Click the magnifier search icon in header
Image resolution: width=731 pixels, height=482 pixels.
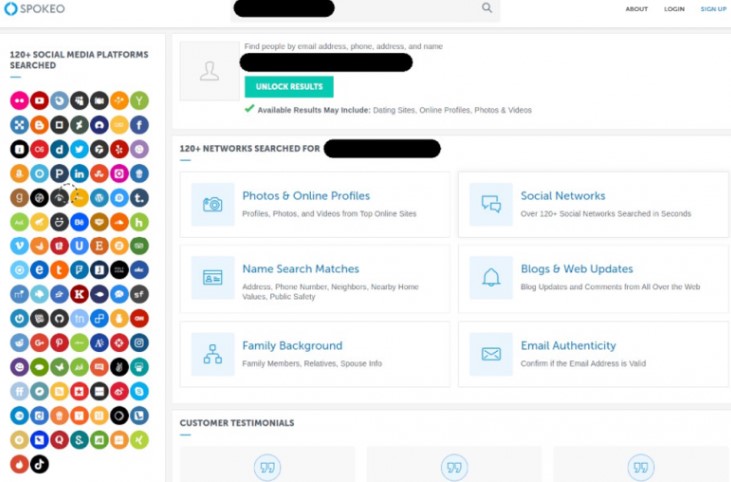[x=487, y=8]
